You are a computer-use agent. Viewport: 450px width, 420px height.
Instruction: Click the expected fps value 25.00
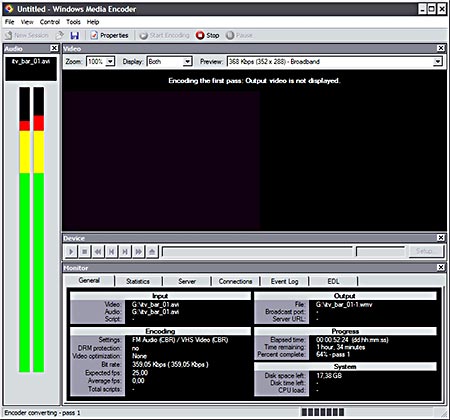pos(140,373)
